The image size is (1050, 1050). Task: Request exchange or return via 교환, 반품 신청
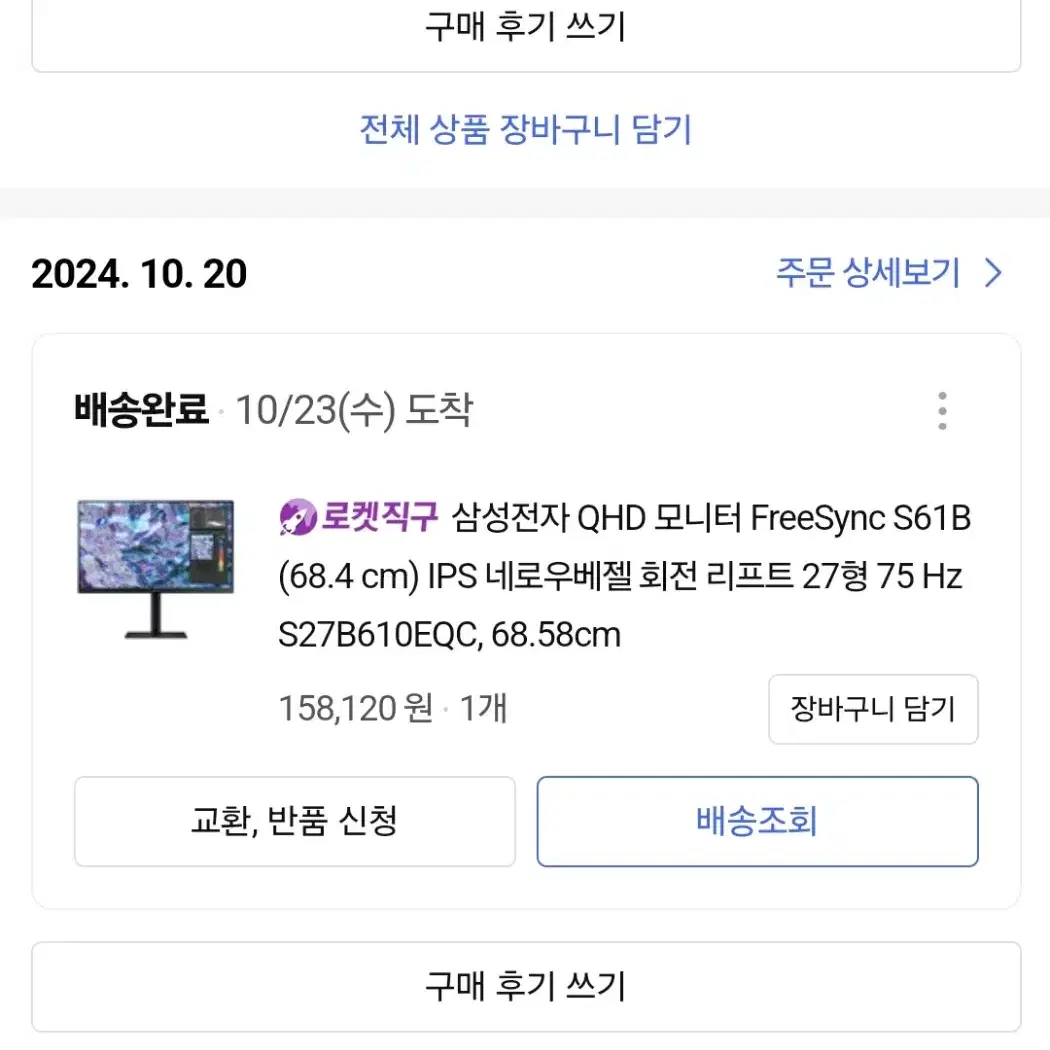pos(295,821)
